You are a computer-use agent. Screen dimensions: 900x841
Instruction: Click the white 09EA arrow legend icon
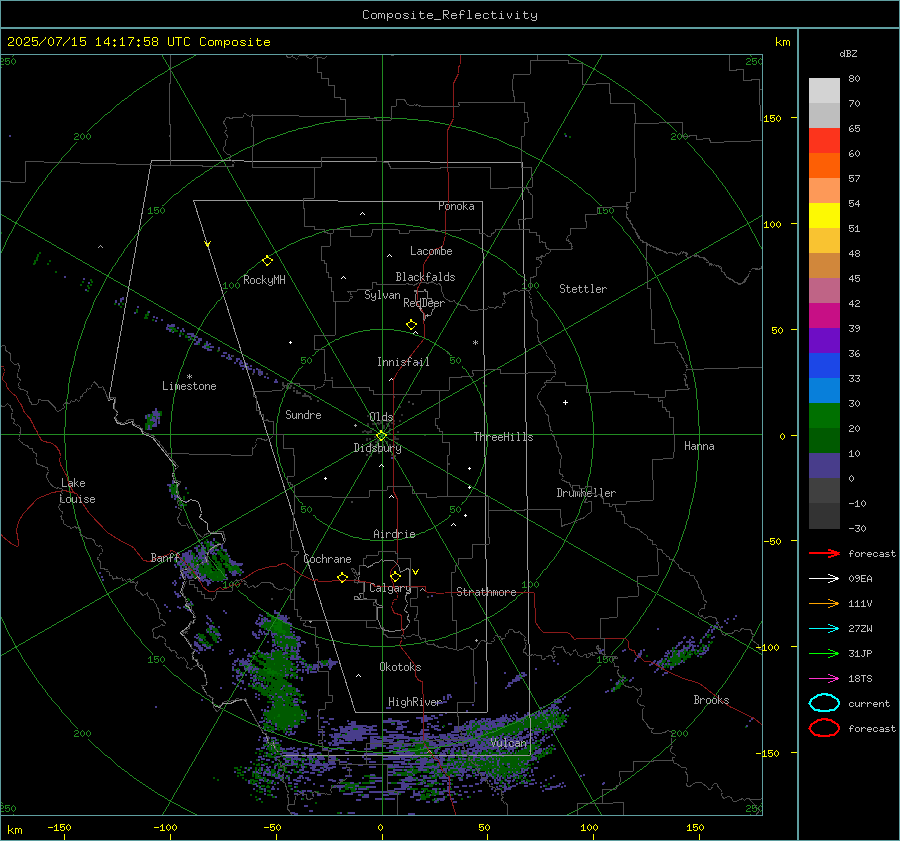824,578
